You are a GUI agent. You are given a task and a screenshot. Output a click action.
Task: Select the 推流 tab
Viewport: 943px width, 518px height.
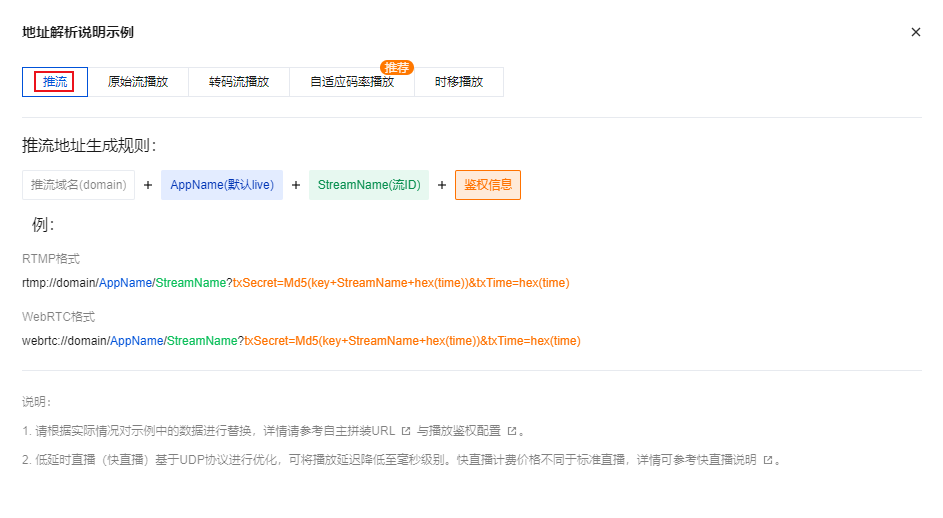click(x=55, y=82)
